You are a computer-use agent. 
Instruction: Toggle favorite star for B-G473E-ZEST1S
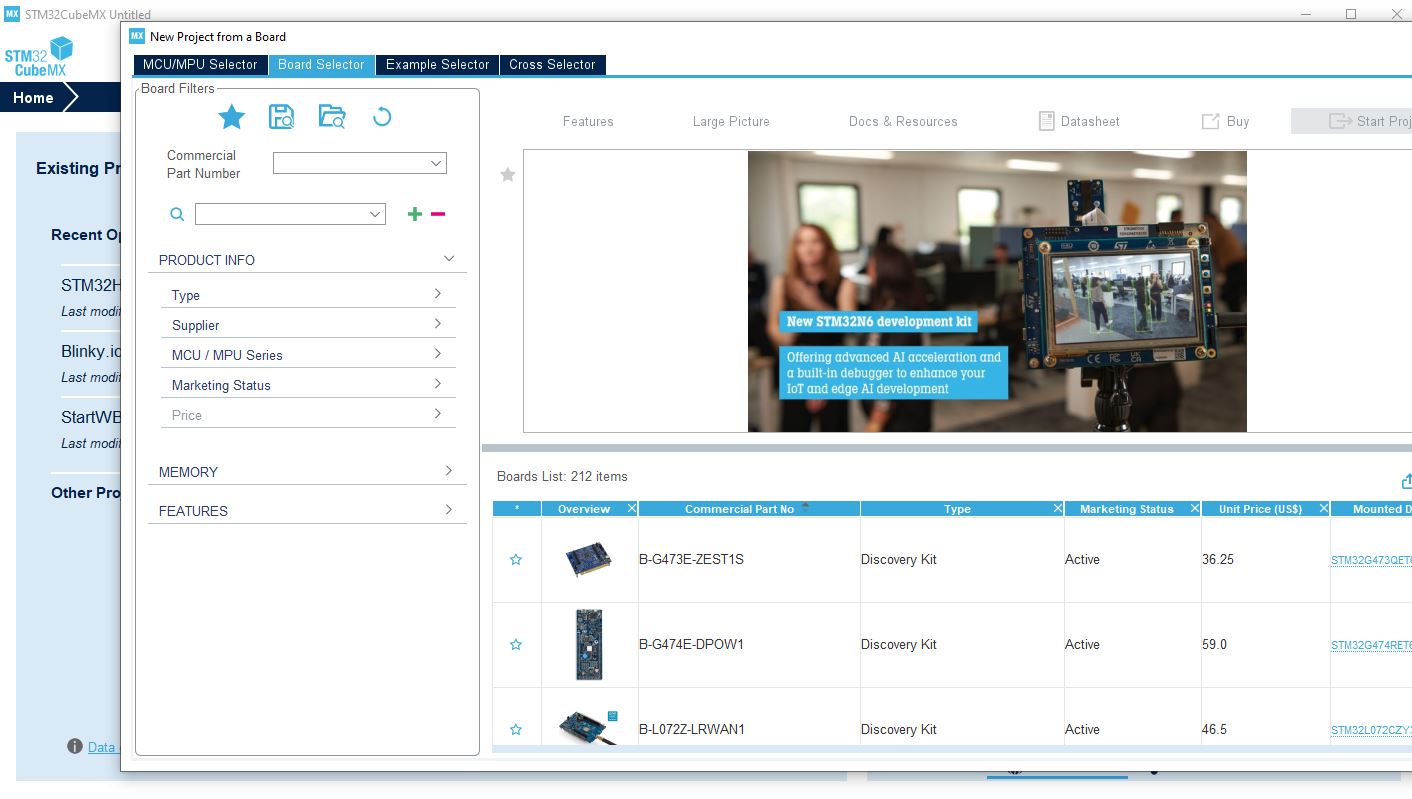516,560
